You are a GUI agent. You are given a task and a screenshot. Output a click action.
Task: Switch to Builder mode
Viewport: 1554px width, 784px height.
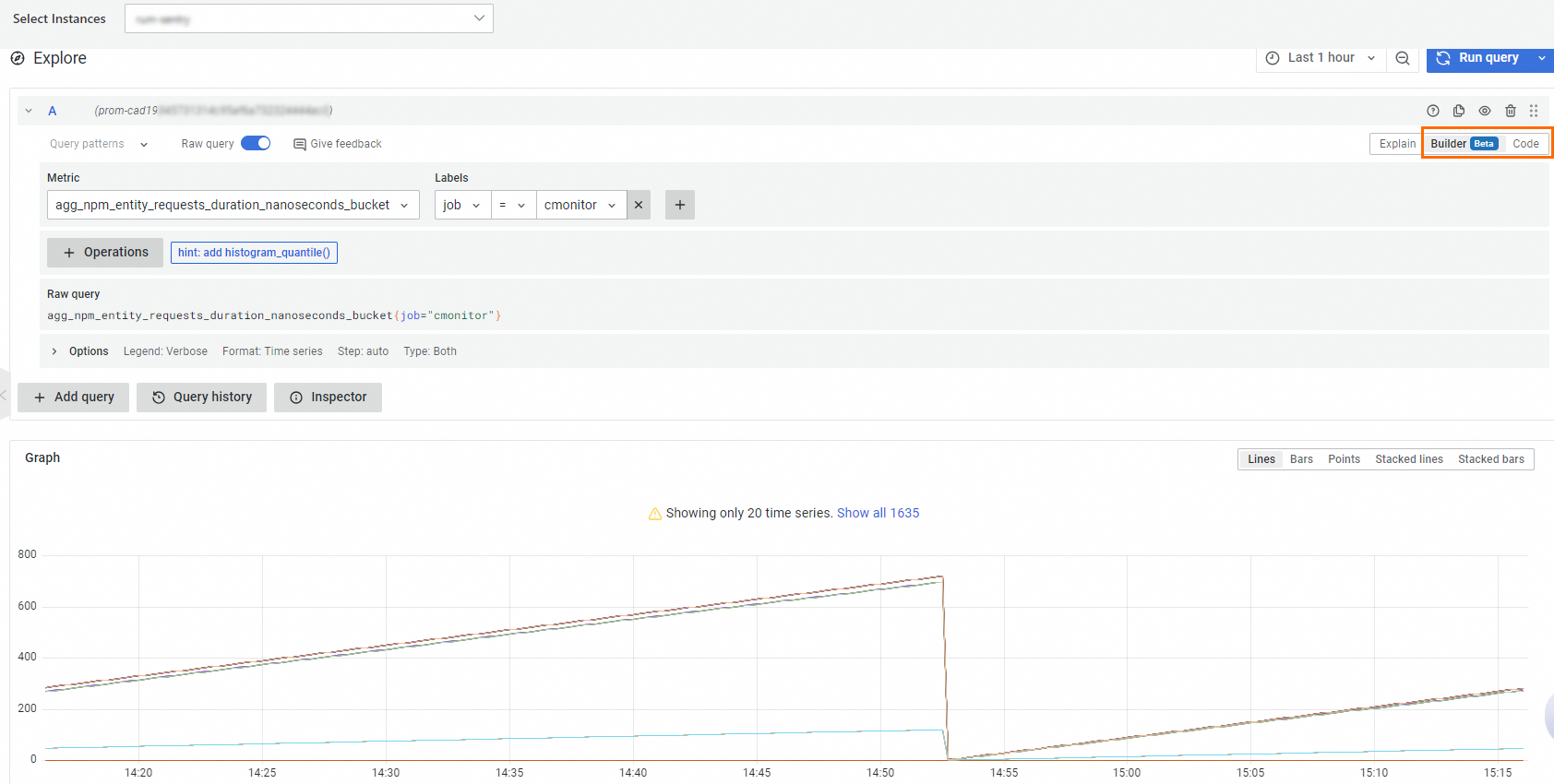[x=1464, y=144]
